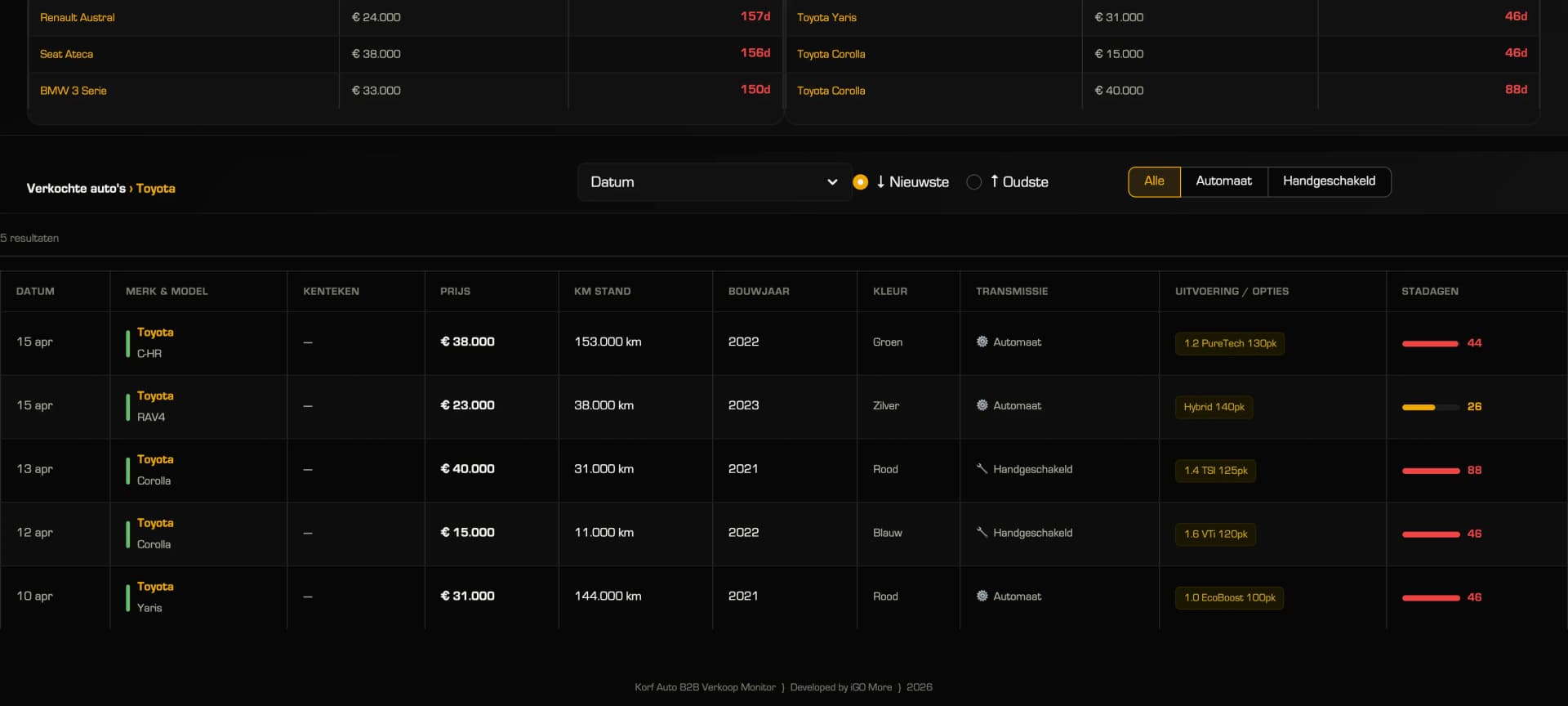
Task: Select the Handgeschakeld filter tab
Action: point(1328,181)
